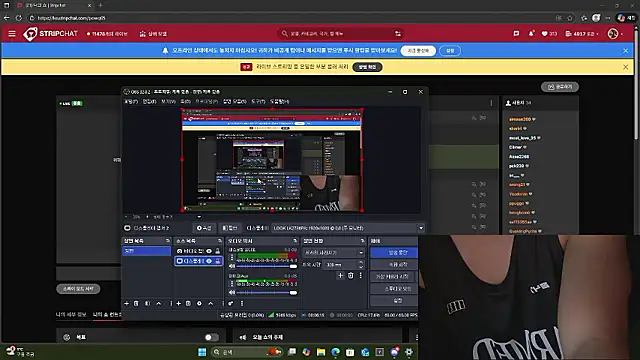Open the Edit menu in OBS
Image resolution: width=640 pixels, height=360 pixels.
pos(149,101)
